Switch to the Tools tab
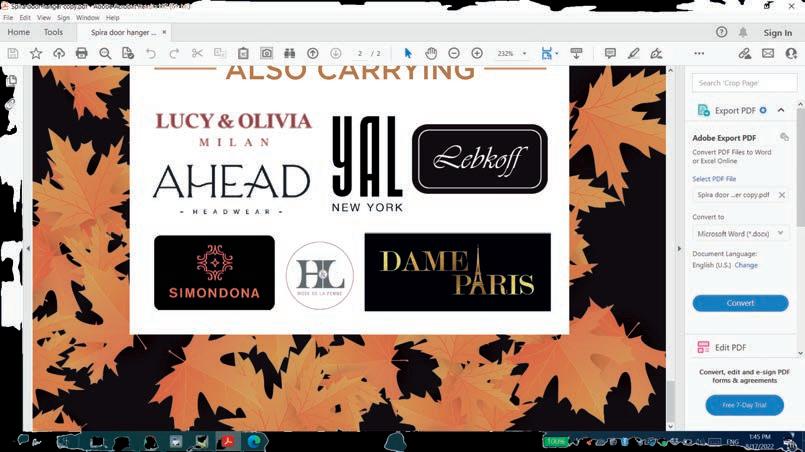 [53, 32]
